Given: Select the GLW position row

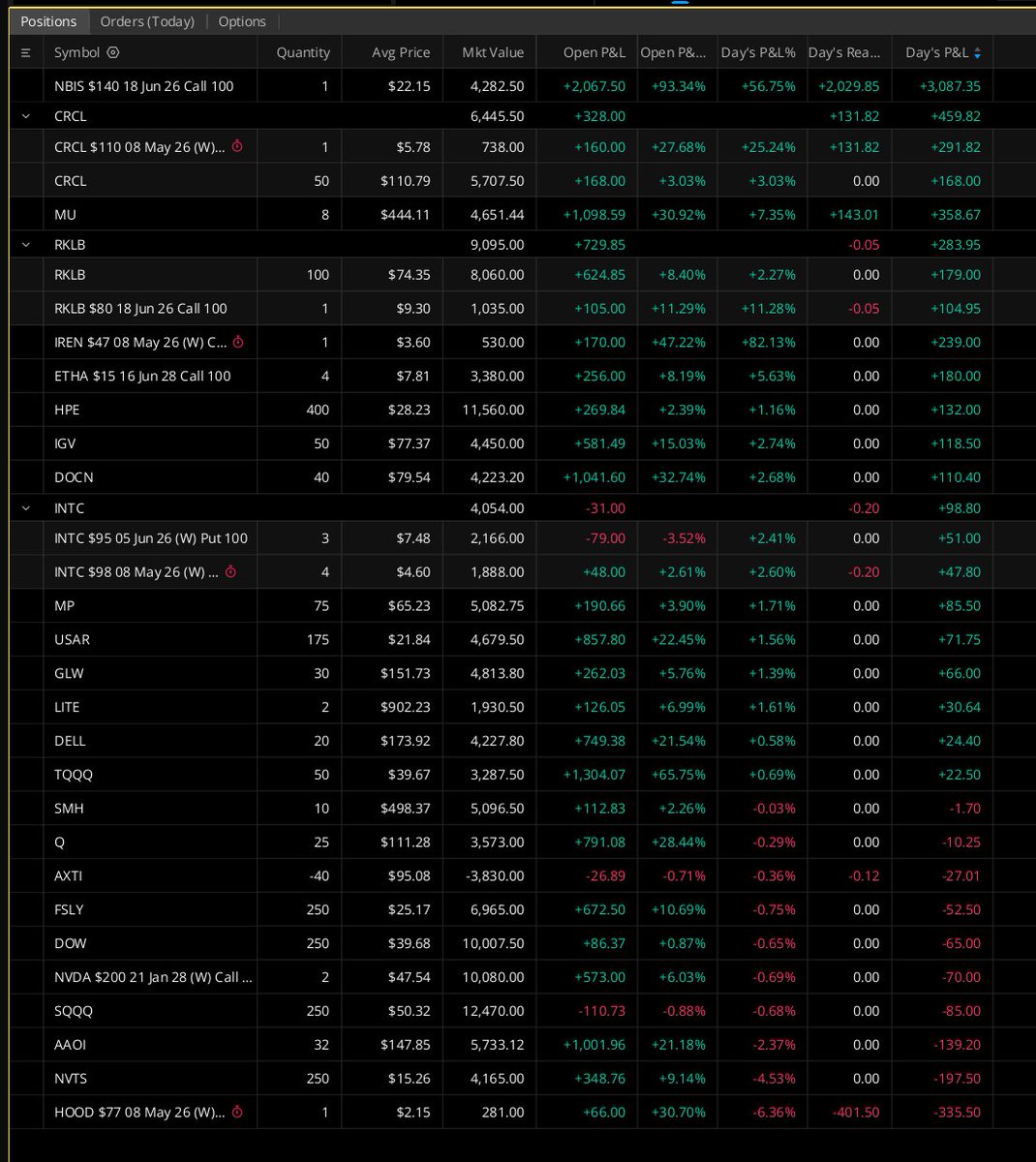Looking at the screenshot, I should [523, 673].
